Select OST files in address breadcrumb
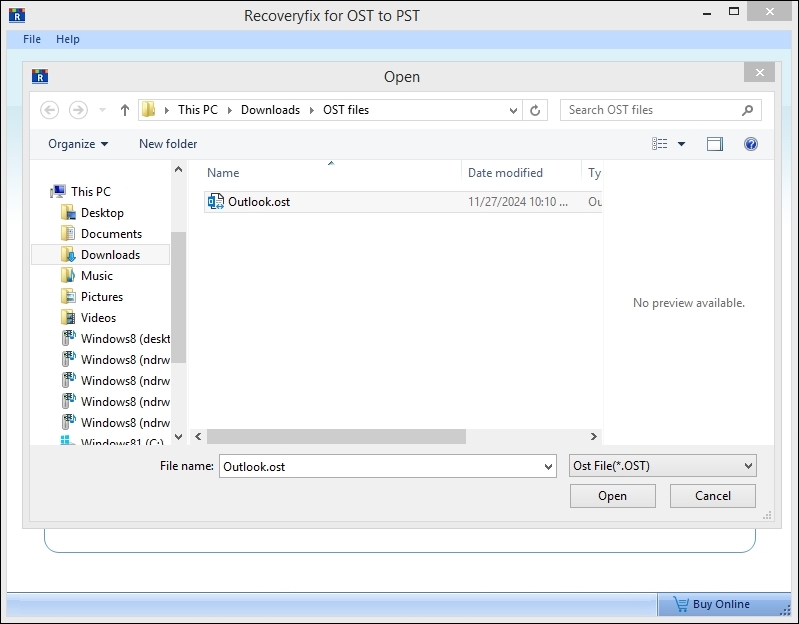Image resolution: width=799 pixels, height=624 pixels. [346, 110]
